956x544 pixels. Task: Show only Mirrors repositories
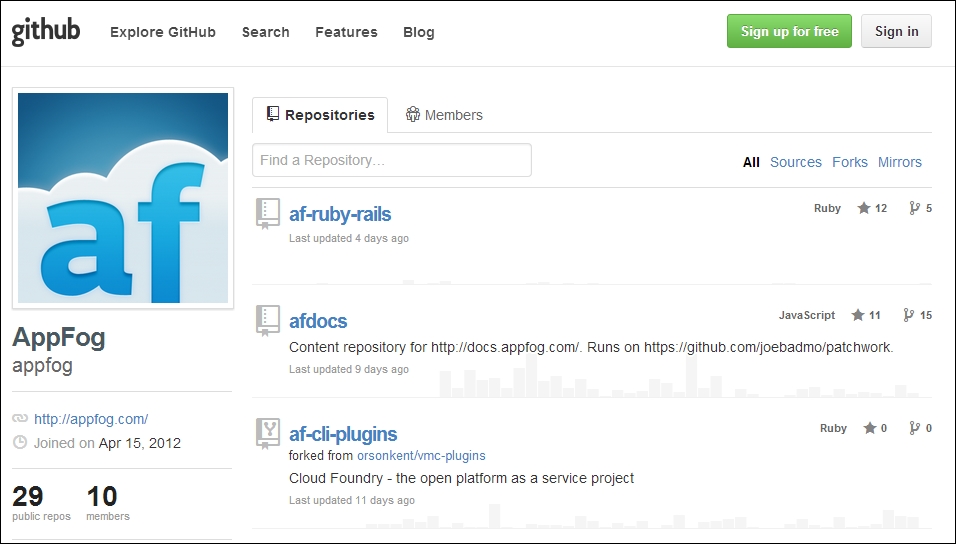[899, 162]
